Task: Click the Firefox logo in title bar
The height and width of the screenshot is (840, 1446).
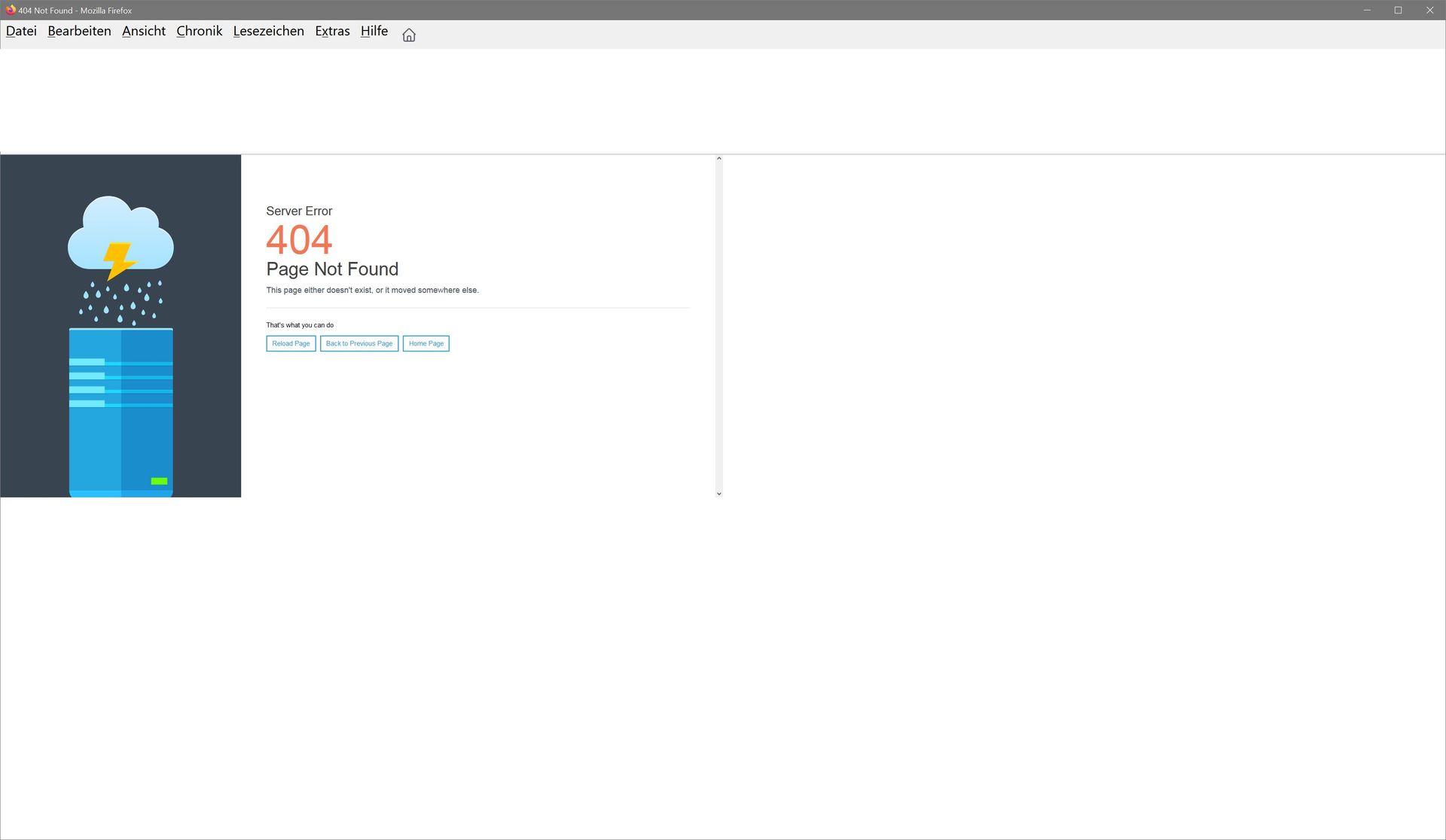Action: pyautogui.click(x=11, y=10)
